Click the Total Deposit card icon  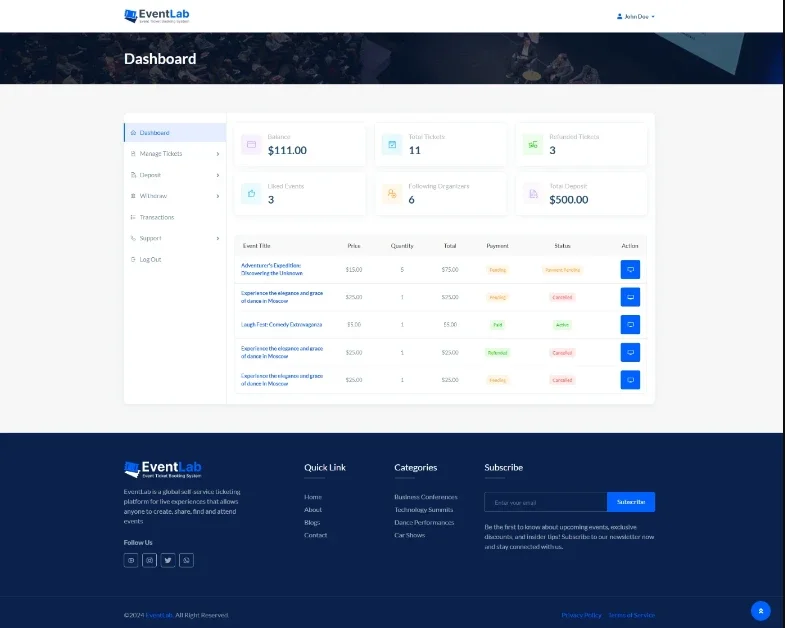(x=533, y=194)
